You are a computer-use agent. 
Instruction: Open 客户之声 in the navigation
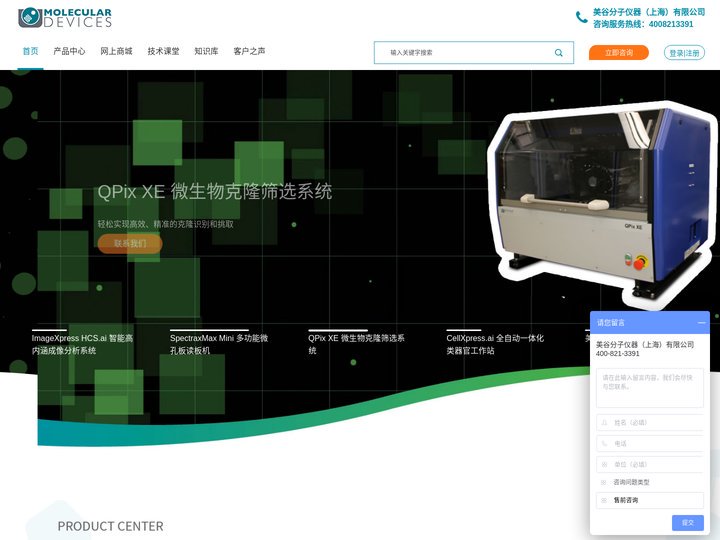249,51
